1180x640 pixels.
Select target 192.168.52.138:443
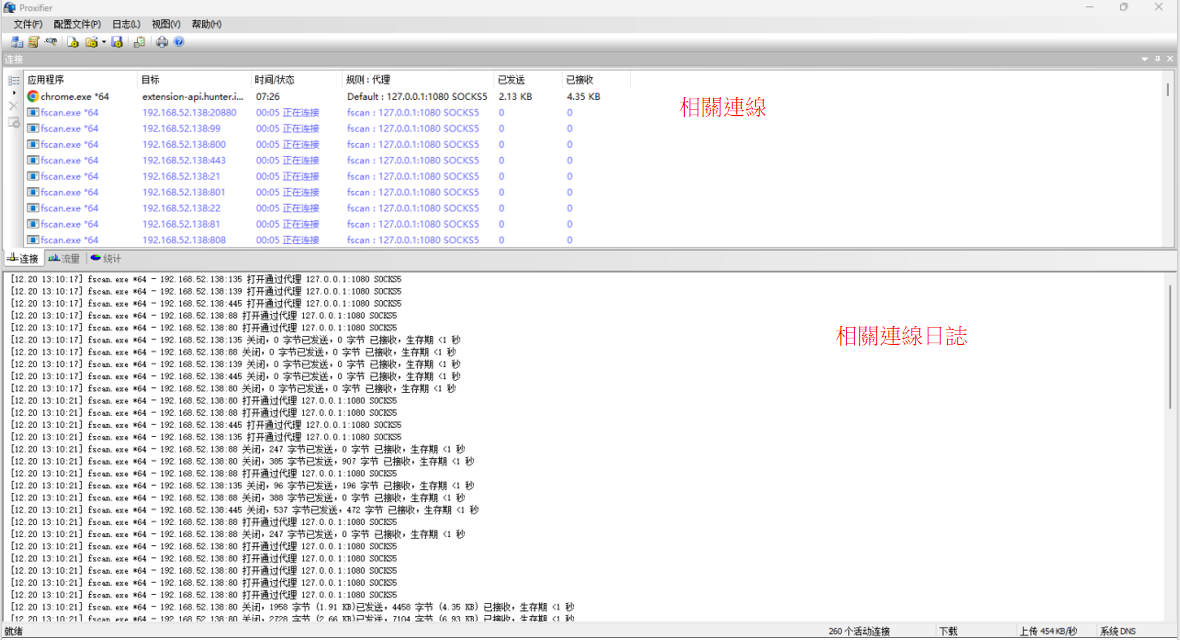click(x=184, y=160)
